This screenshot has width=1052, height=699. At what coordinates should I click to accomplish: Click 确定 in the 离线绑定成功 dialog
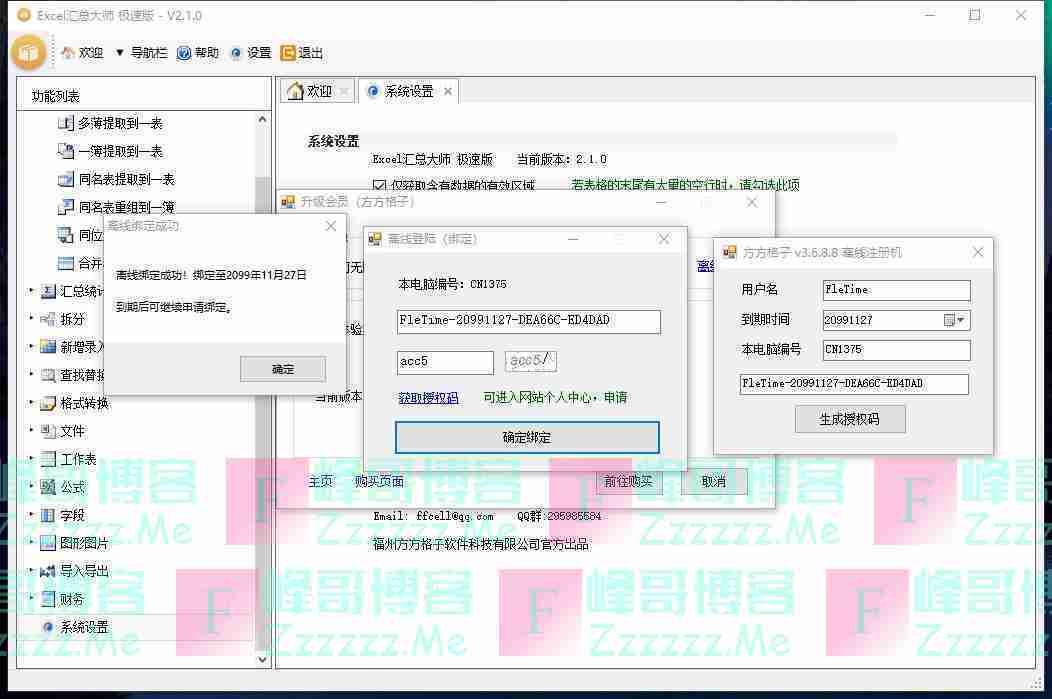283,369
